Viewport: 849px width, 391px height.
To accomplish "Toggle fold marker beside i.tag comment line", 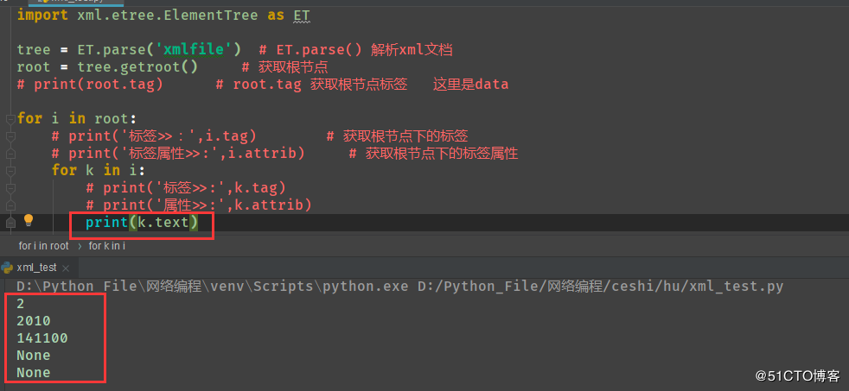I will tap(9, 136).
